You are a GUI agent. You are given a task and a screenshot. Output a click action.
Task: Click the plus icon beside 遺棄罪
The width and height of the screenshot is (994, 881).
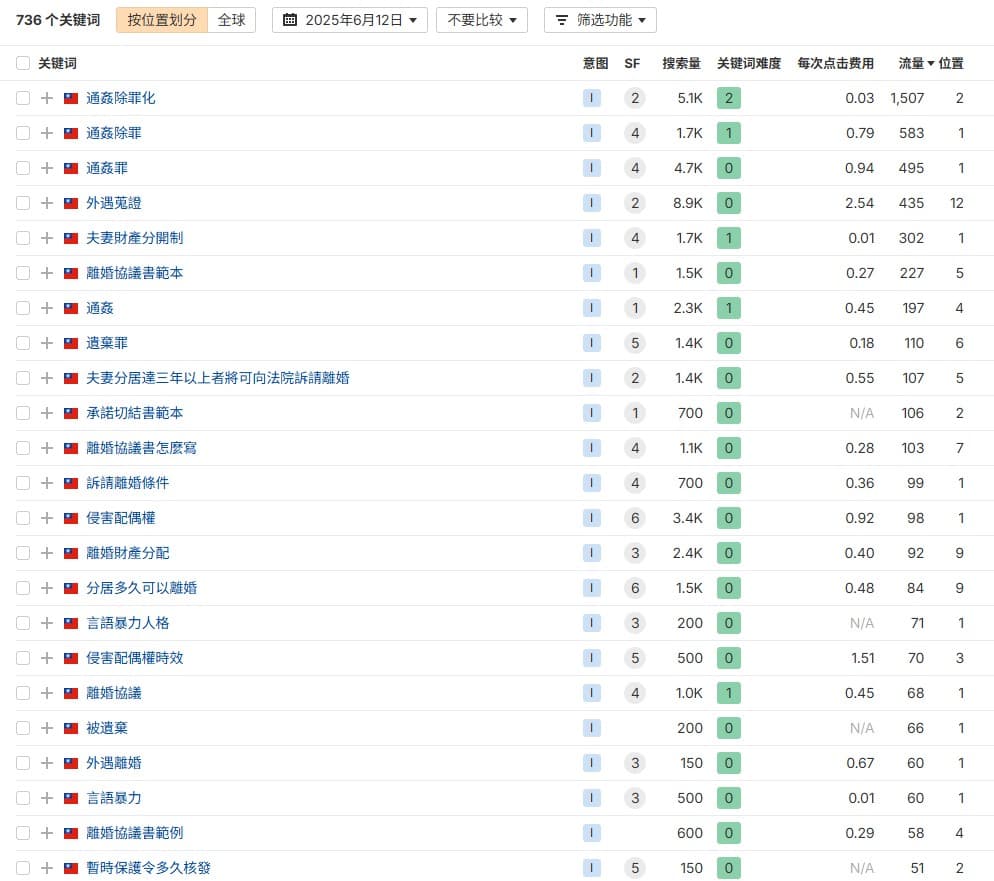pos(46,343)
